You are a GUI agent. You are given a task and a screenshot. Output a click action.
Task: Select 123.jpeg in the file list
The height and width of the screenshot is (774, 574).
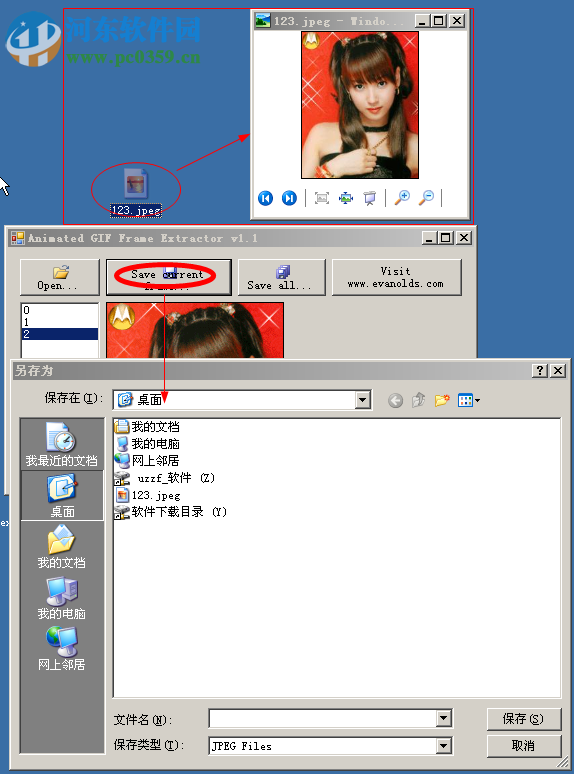point(148,495)
